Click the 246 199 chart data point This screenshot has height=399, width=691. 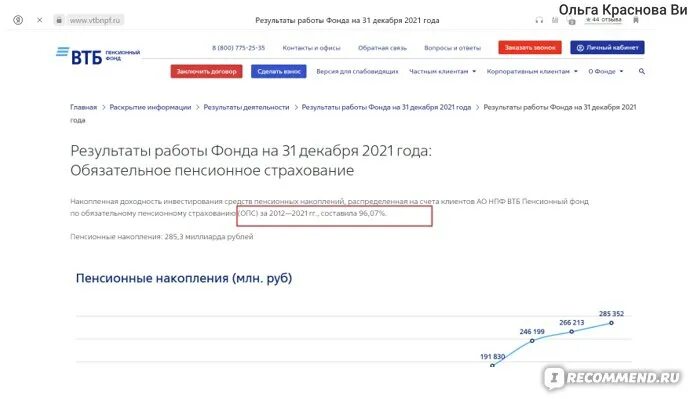point(532,341)
